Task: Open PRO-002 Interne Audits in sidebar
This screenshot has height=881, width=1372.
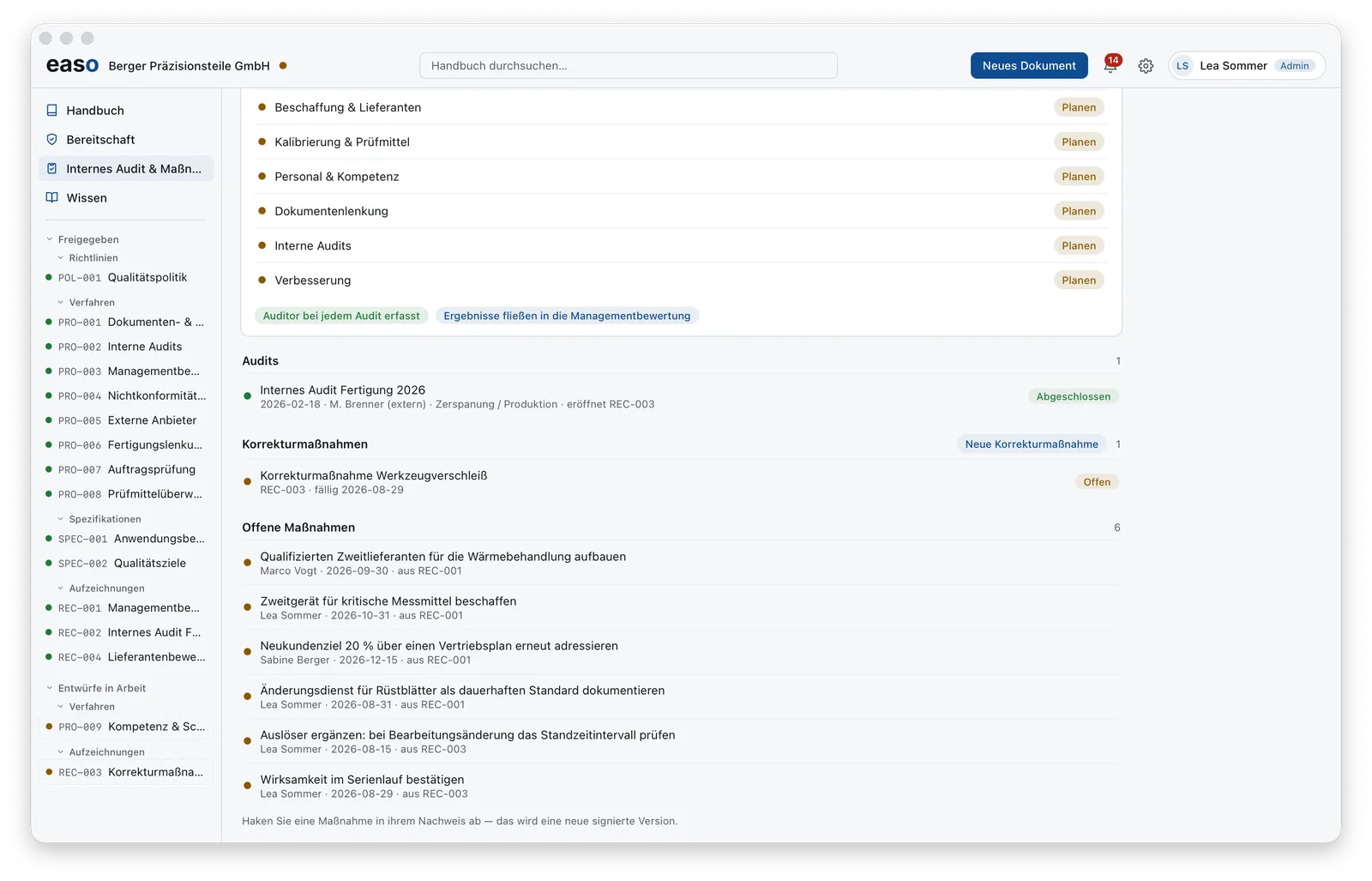Action: pyautogui.click(x=126, y=347)
